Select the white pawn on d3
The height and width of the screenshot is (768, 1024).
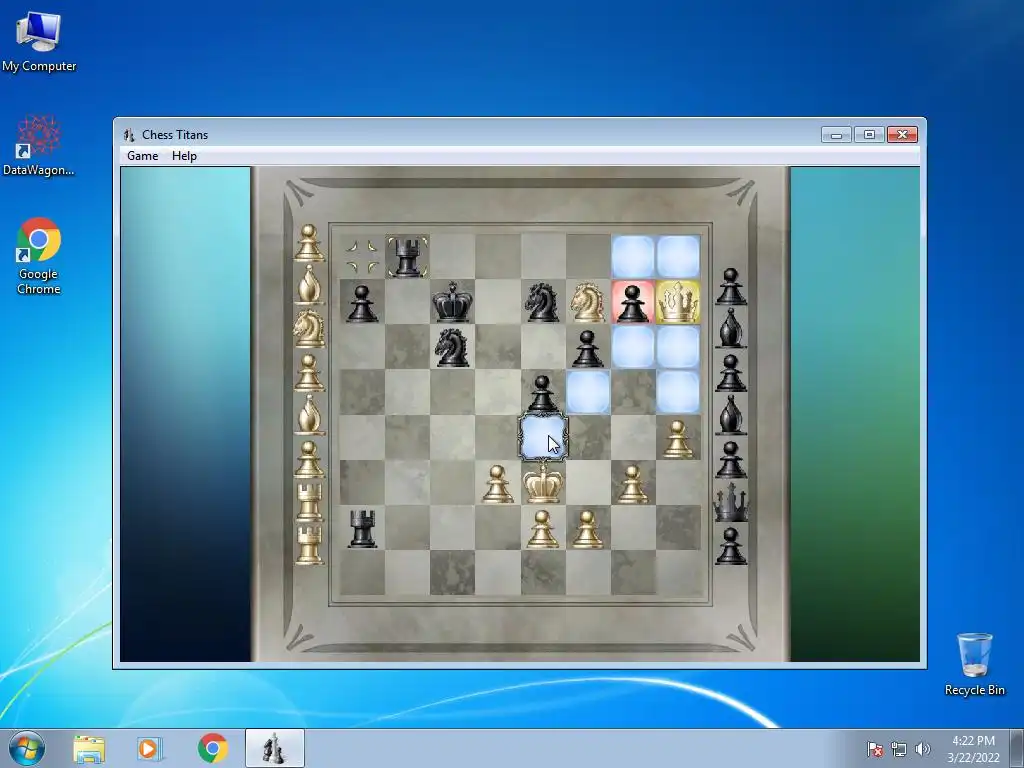(497, 483)
